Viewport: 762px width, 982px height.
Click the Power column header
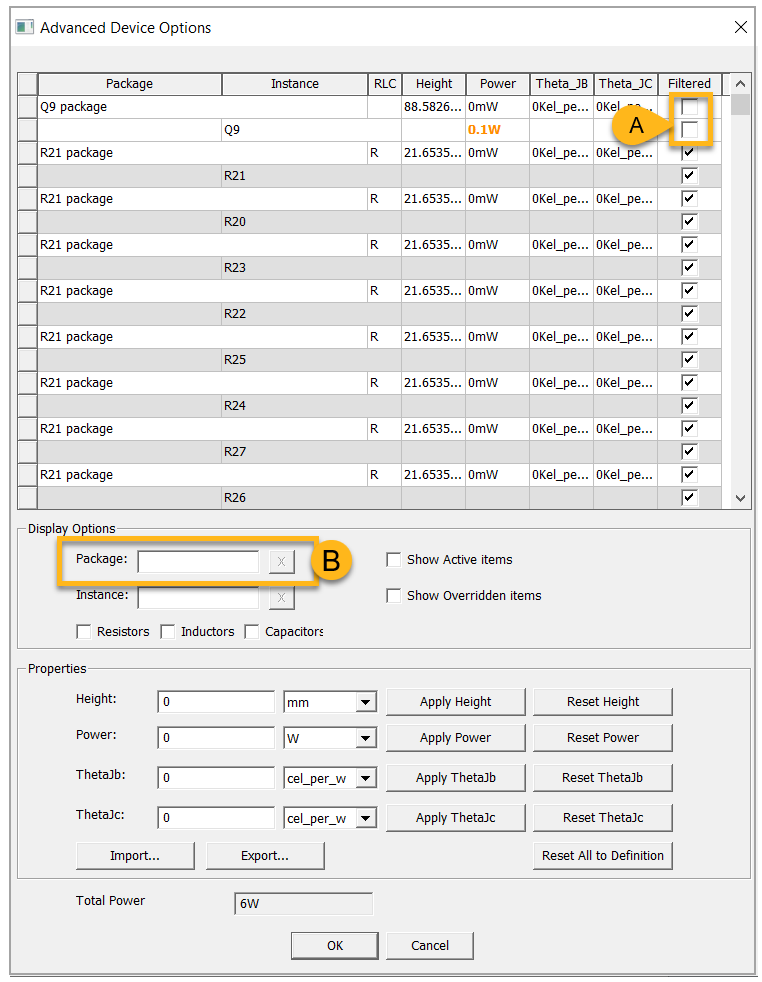coord(497,84)
